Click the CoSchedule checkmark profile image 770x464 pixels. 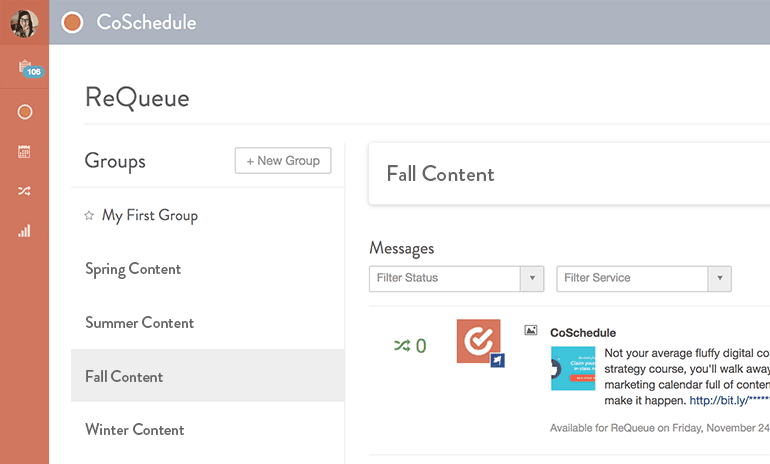coord(478,341)
